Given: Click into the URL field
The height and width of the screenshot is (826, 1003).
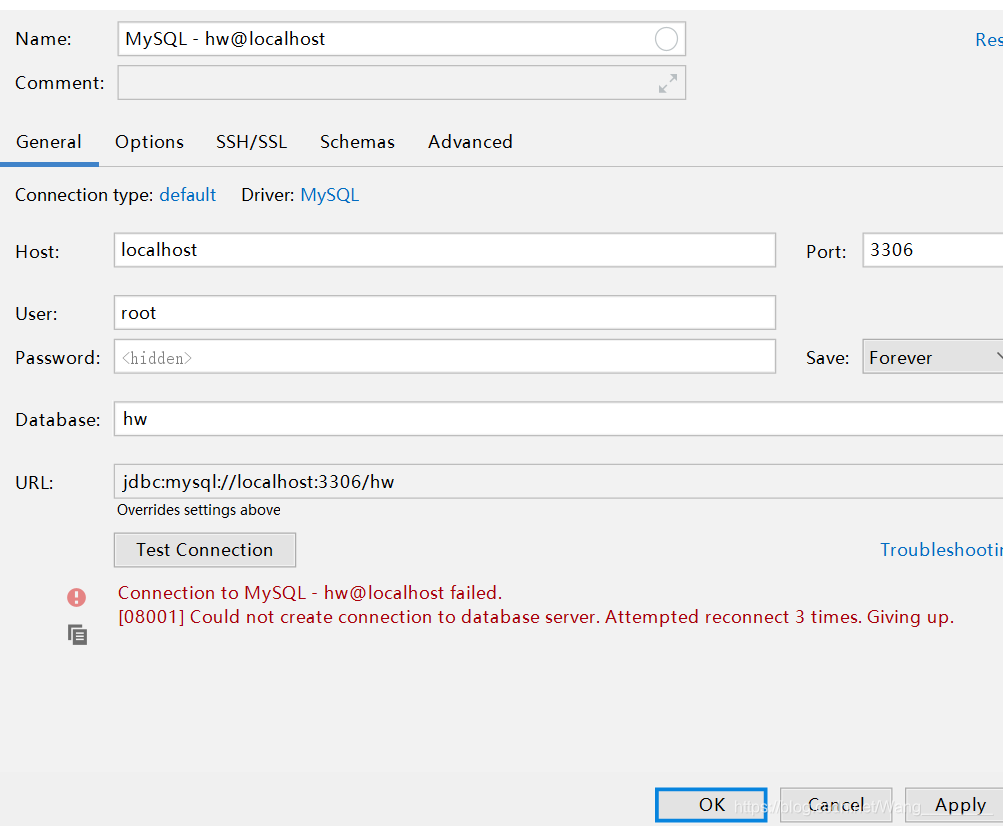Looking at the screenshot, I should point(558,481).
